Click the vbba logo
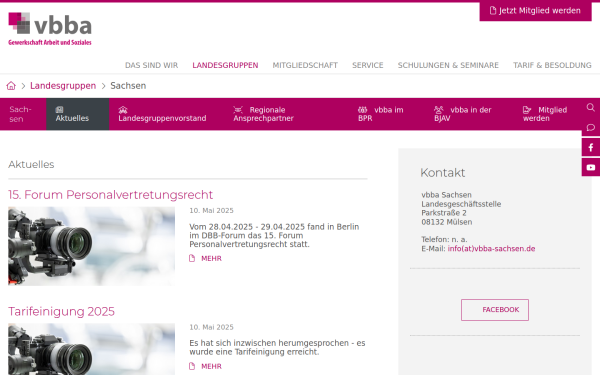 click(50, 29)
